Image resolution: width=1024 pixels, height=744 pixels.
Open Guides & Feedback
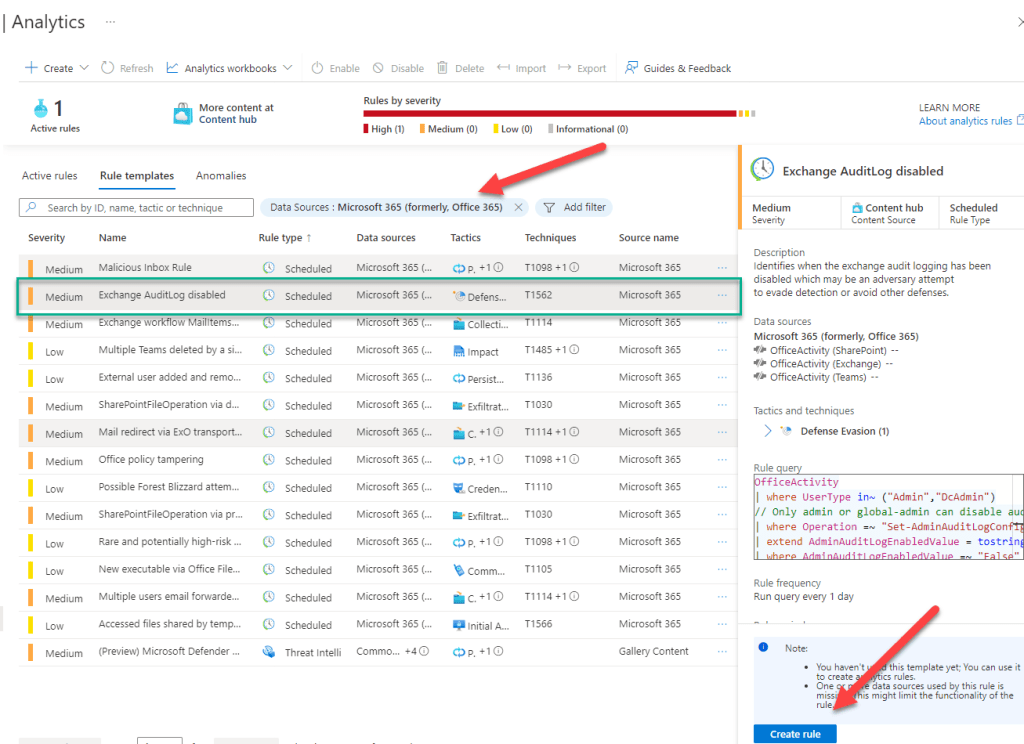[x=677, y=68]
